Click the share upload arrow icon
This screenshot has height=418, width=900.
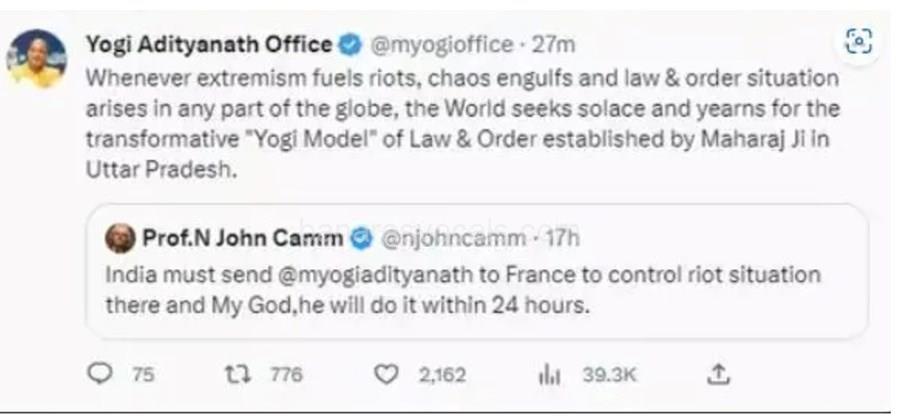[x=717, y=375]
